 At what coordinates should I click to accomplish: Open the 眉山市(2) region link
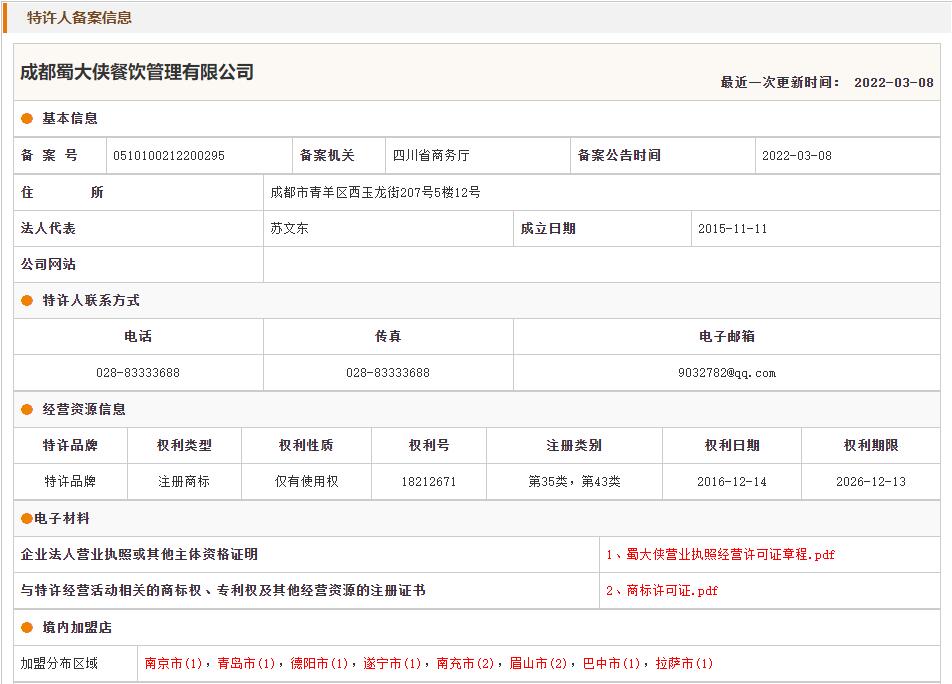click(x=538, y=663)
